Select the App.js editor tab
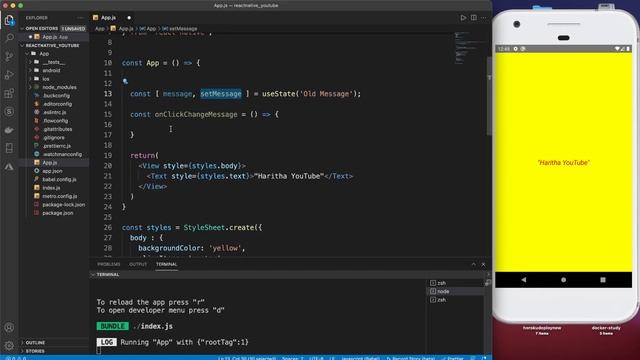Image resolution: width=640 pixels, height=360 pixels. pos(108,18)
